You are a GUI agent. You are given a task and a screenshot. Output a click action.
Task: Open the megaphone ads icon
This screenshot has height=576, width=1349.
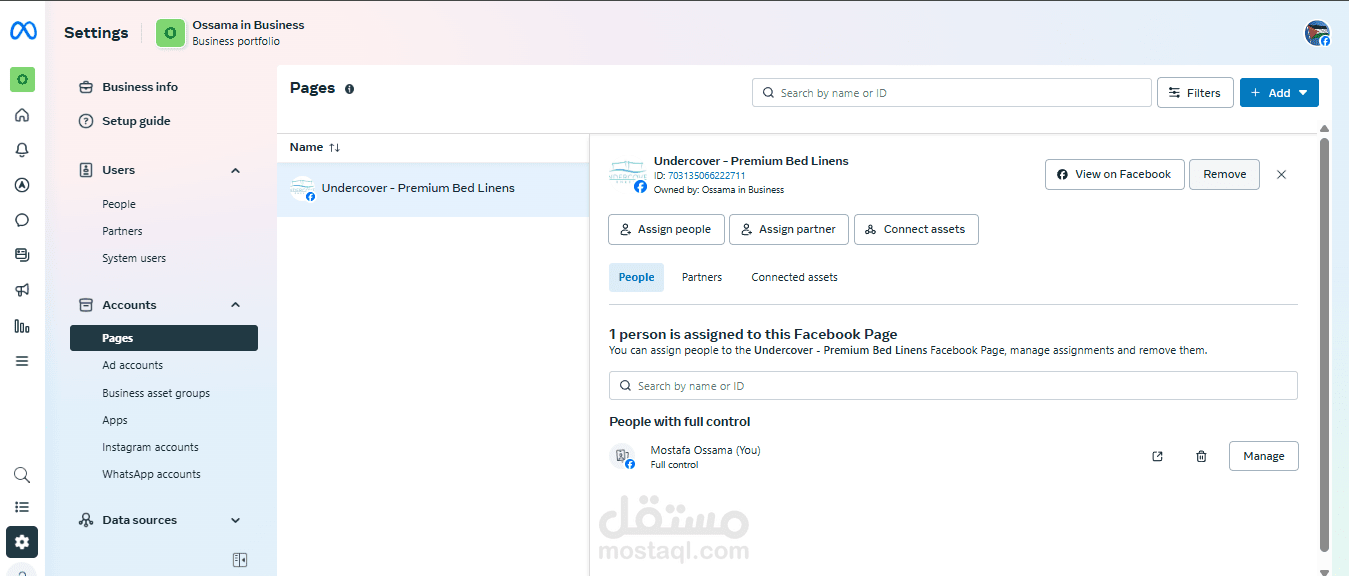[22, 290]
